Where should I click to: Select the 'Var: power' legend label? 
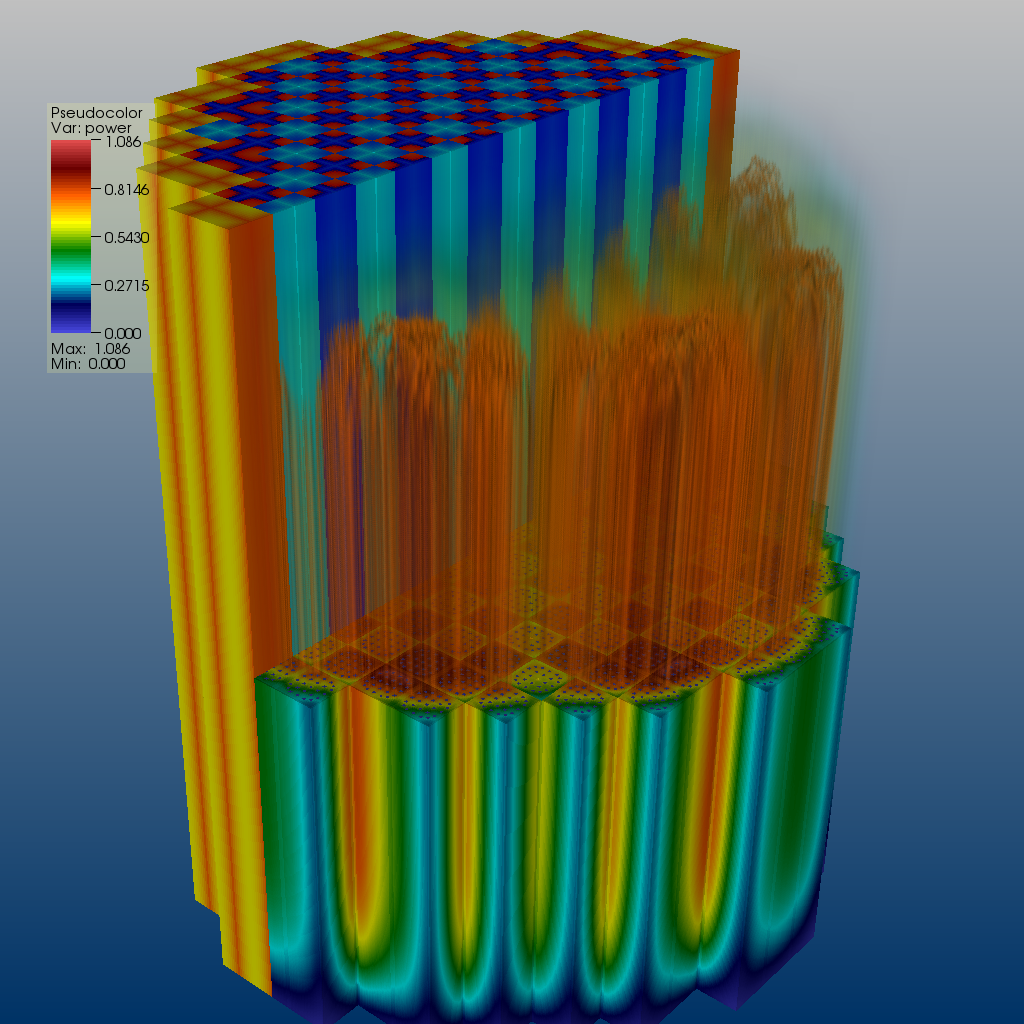90,128
